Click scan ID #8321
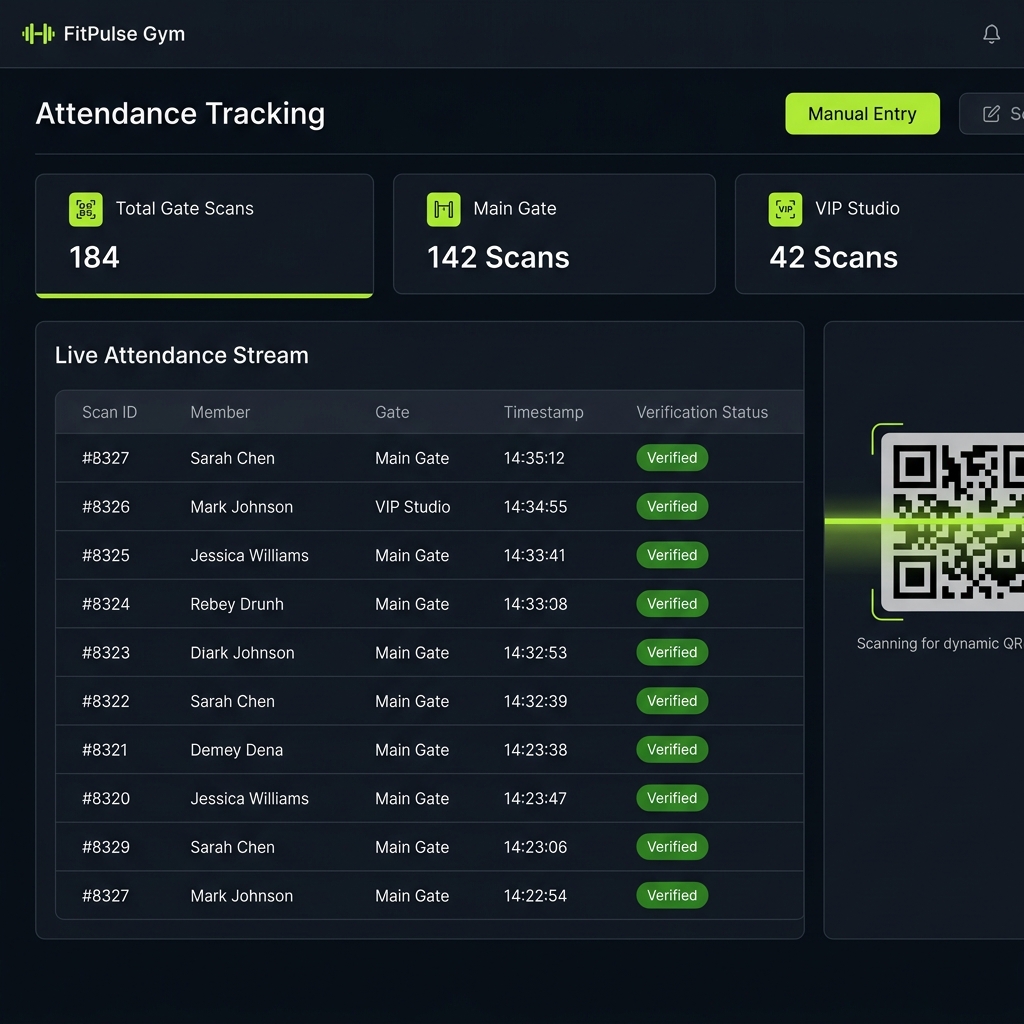Viewport: 1024px width, 1024px height. (x=104, y=750)
